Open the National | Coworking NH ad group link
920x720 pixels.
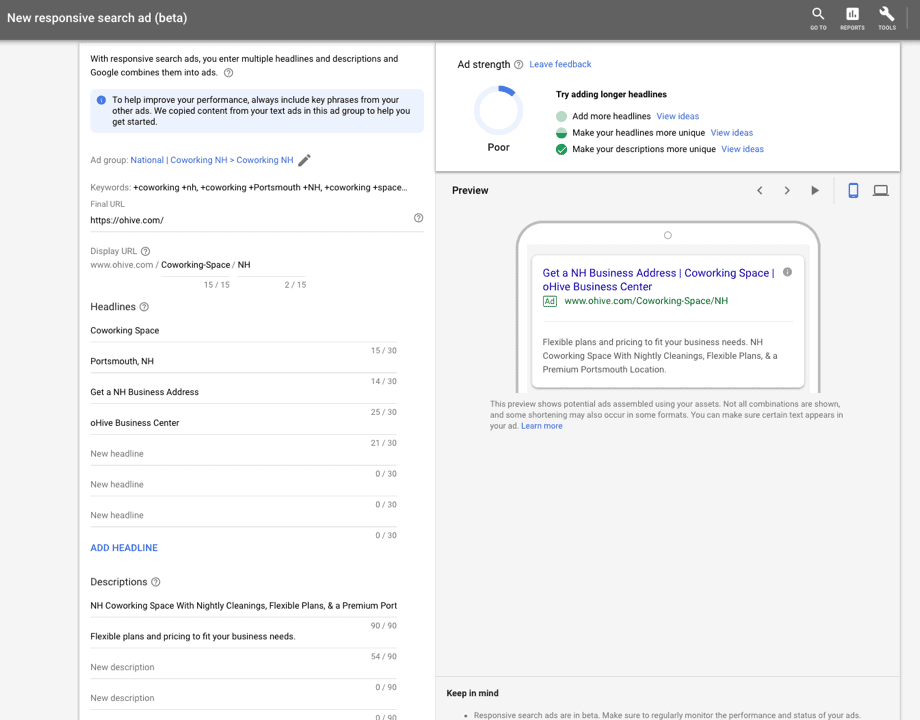[x=212, y=160]
